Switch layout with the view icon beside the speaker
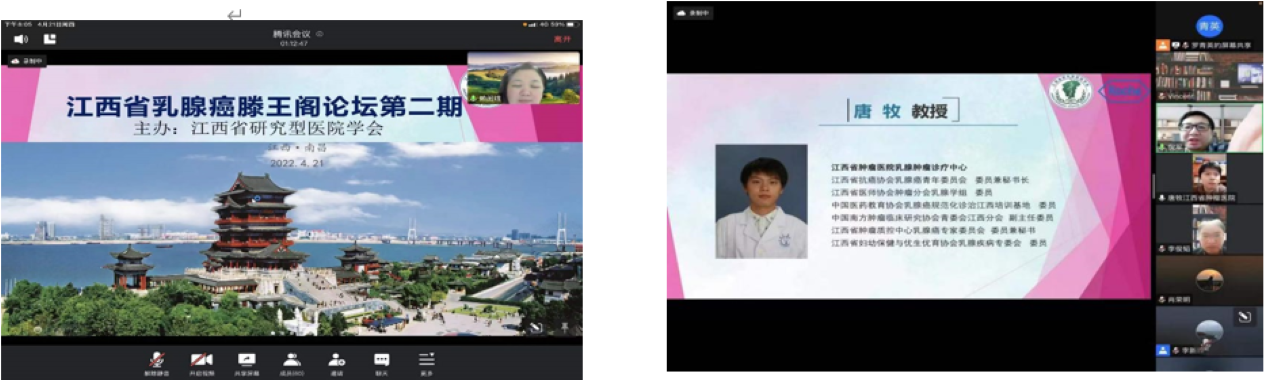The width and height of the screenshot is (1265, 380). click(50, 39)
